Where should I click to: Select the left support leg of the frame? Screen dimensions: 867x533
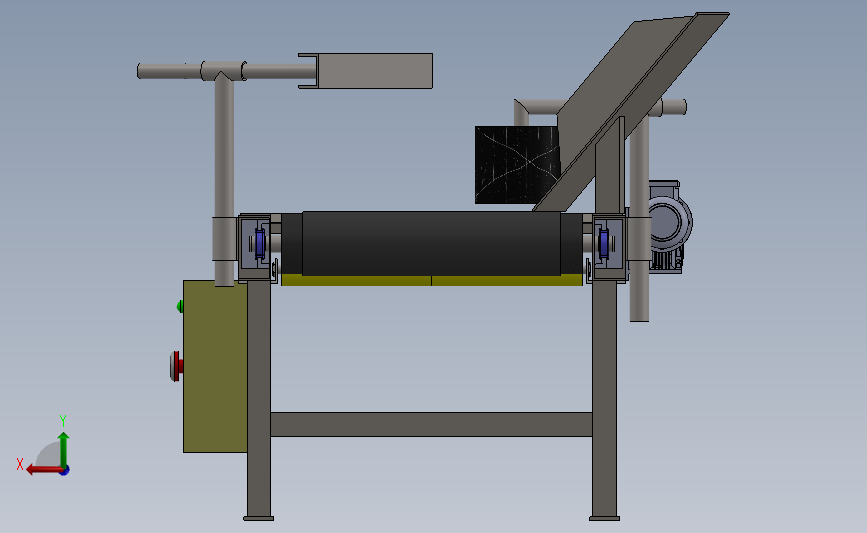(x=259, y=398)
